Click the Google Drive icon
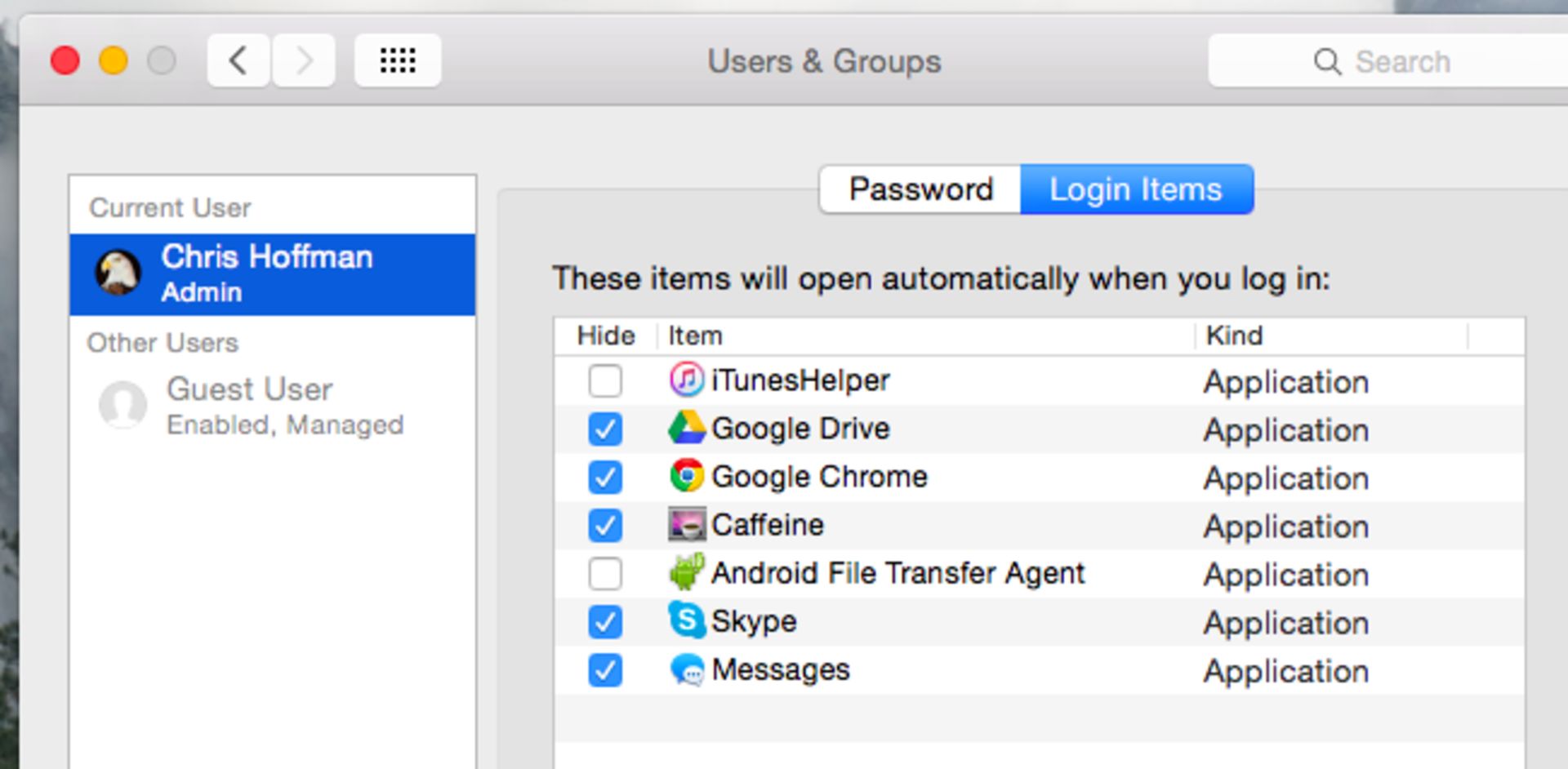 point(687,428)
